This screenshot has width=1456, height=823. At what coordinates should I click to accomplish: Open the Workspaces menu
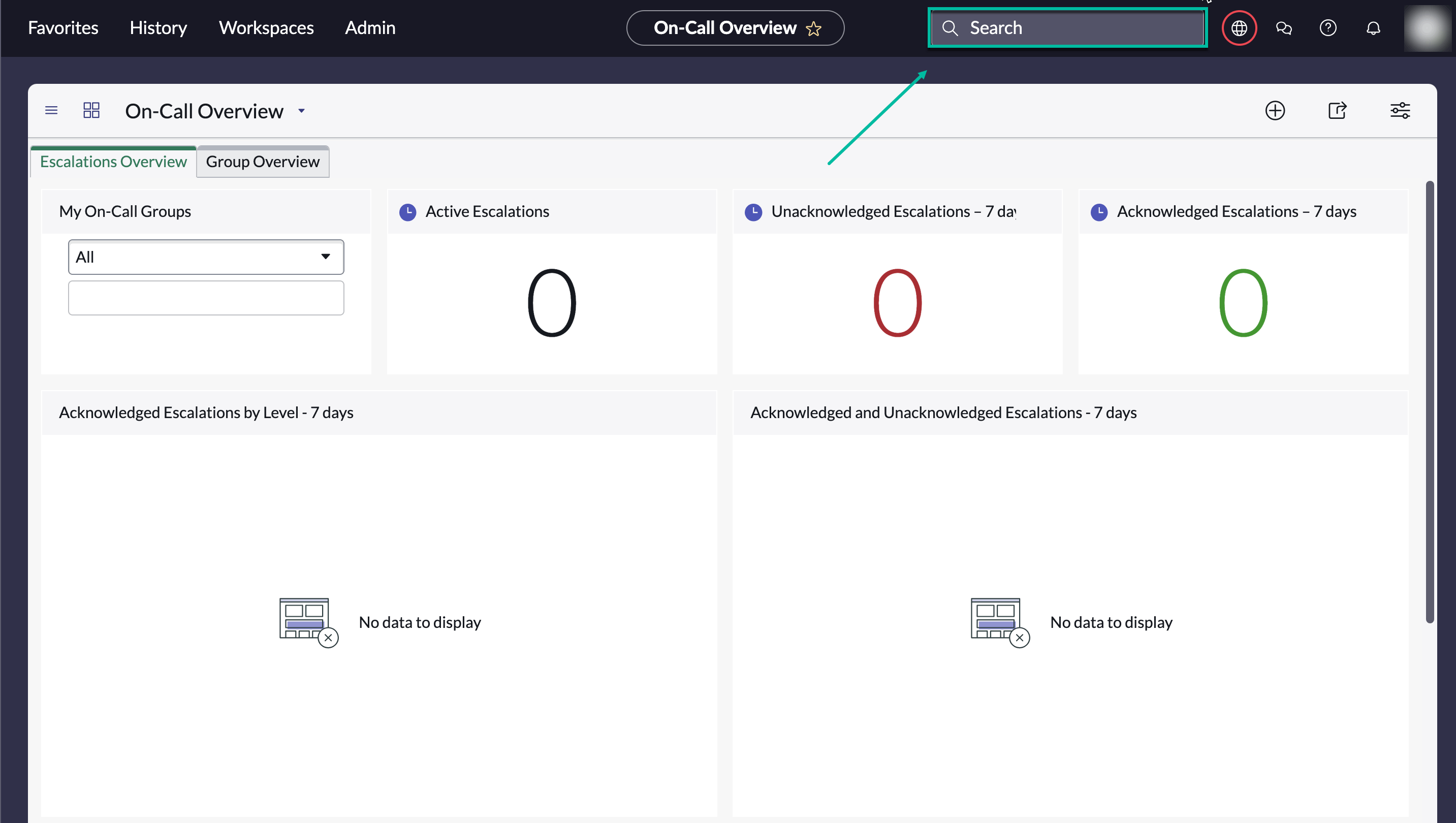coord(266,27)
